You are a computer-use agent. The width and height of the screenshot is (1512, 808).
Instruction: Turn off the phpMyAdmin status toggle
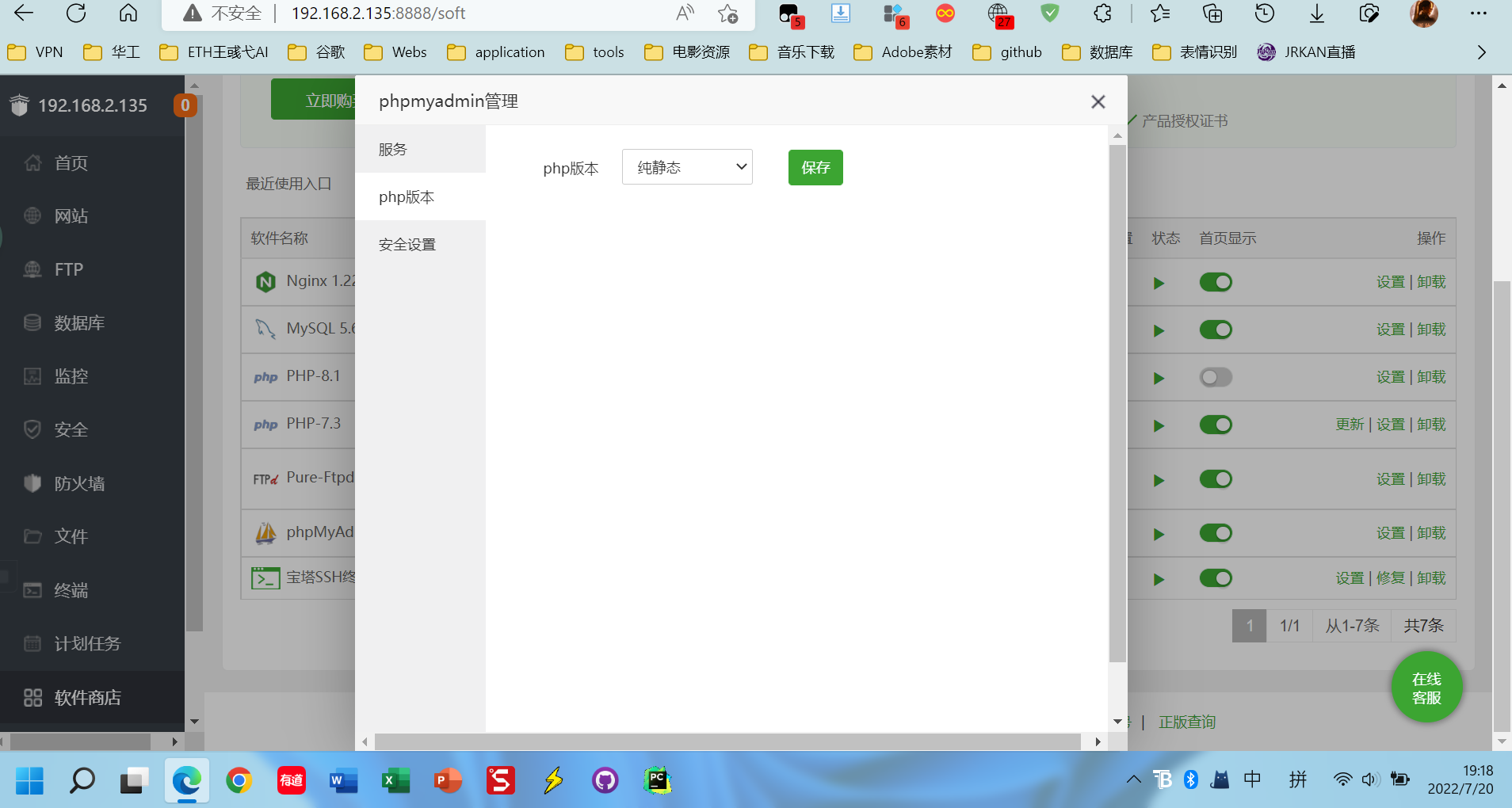[x=1216, y=532]
